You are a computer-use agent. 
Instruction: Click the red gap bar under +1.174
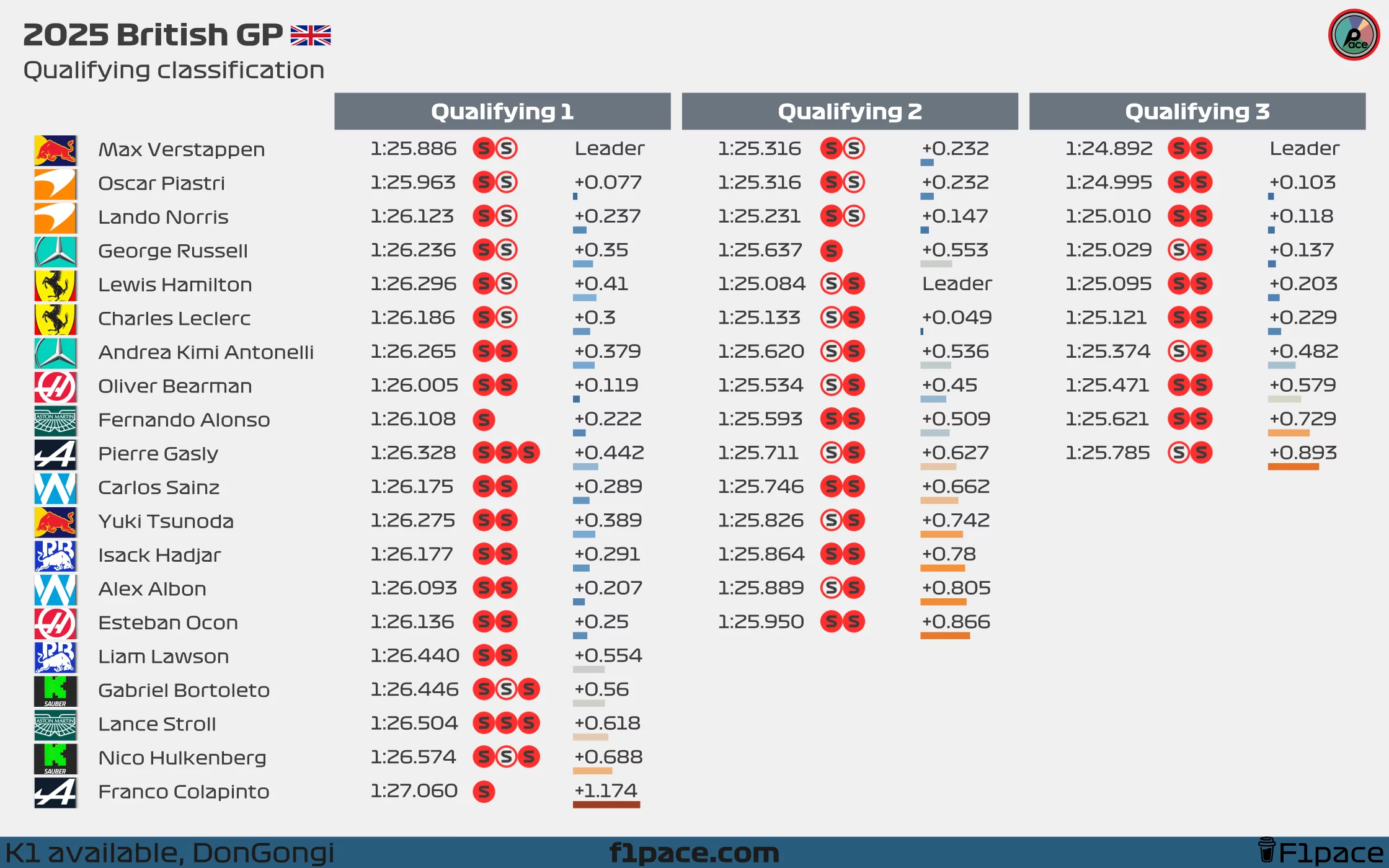point(606,805)
